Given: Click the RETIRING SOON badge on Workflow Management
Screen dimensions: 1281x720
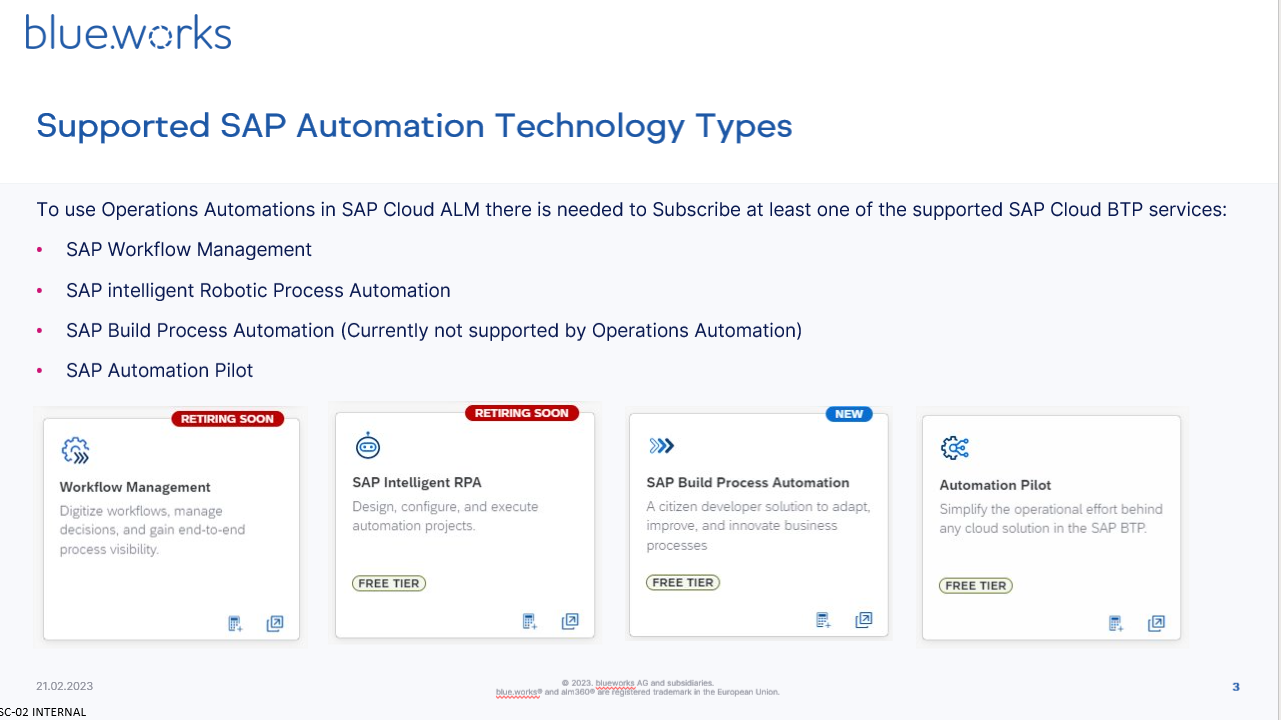Looking at the screenshot, I should click(228, 418).
